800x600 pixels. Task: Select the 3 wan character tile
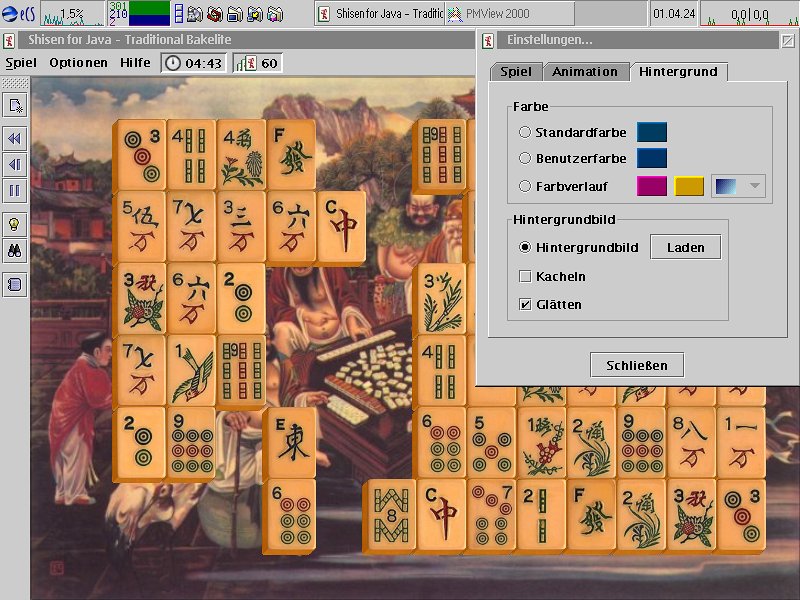coord(241,227)
